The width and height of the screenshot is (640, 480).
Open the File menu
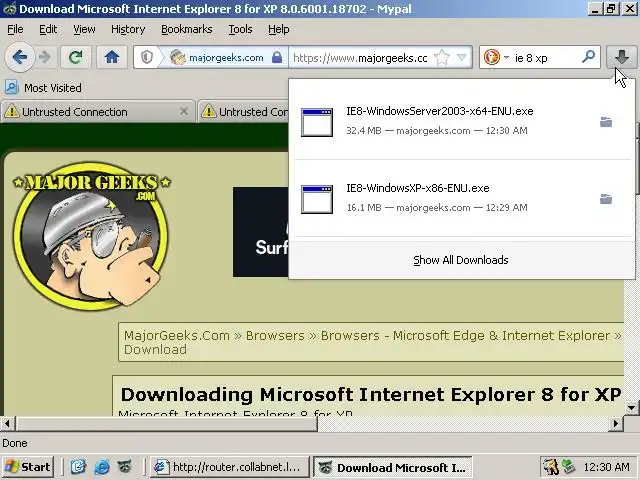(15, 29)
